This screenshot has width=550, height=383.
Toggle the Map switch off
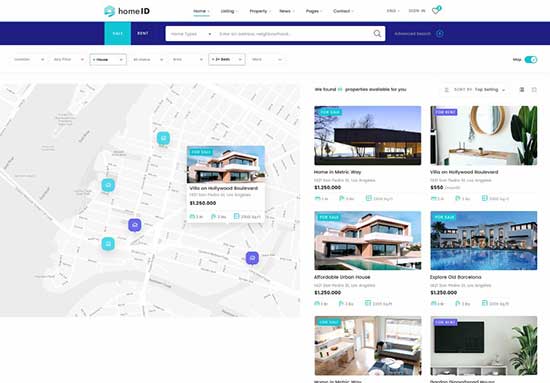click(531, 60)
